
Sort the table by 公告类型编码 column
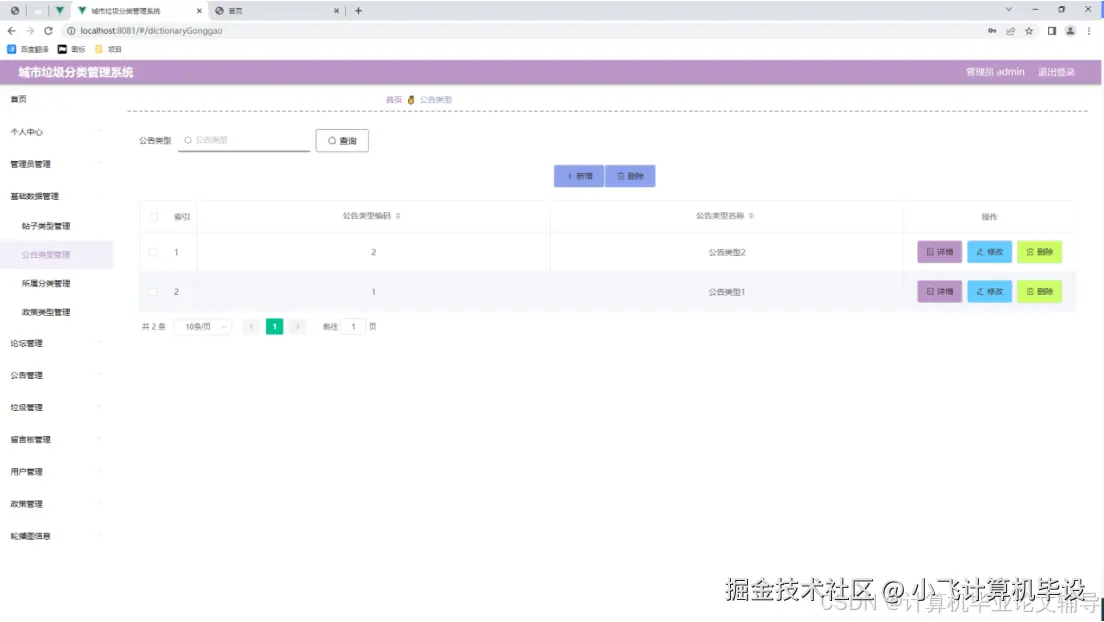398,216
